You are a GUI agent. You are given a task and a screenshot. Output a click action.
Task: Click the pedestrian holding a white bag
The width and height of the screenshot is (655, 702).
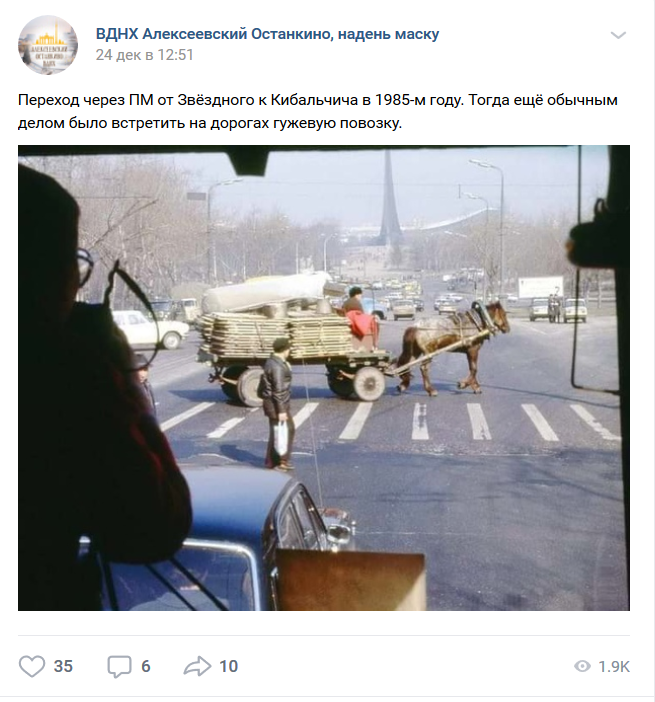coord(277,404)
